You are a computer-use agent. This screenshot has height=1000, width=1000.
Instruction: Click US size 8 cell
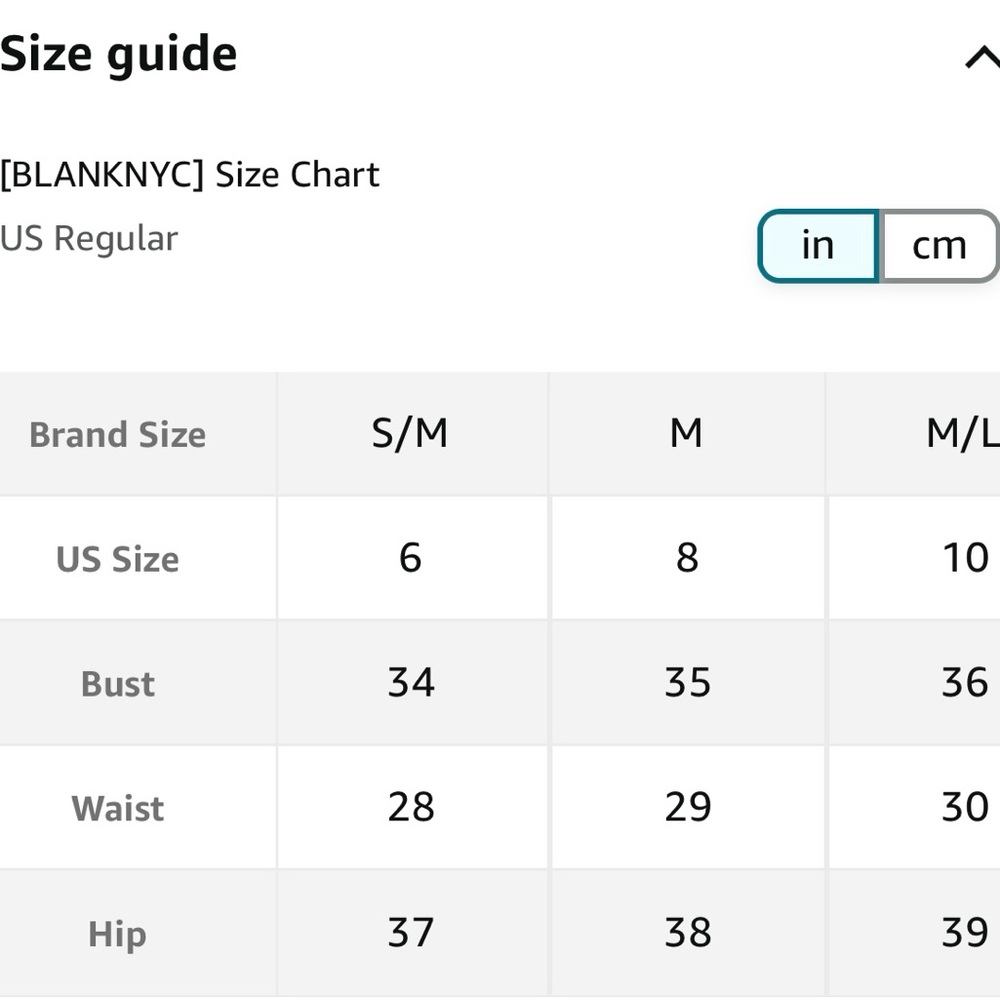point(687,557)
